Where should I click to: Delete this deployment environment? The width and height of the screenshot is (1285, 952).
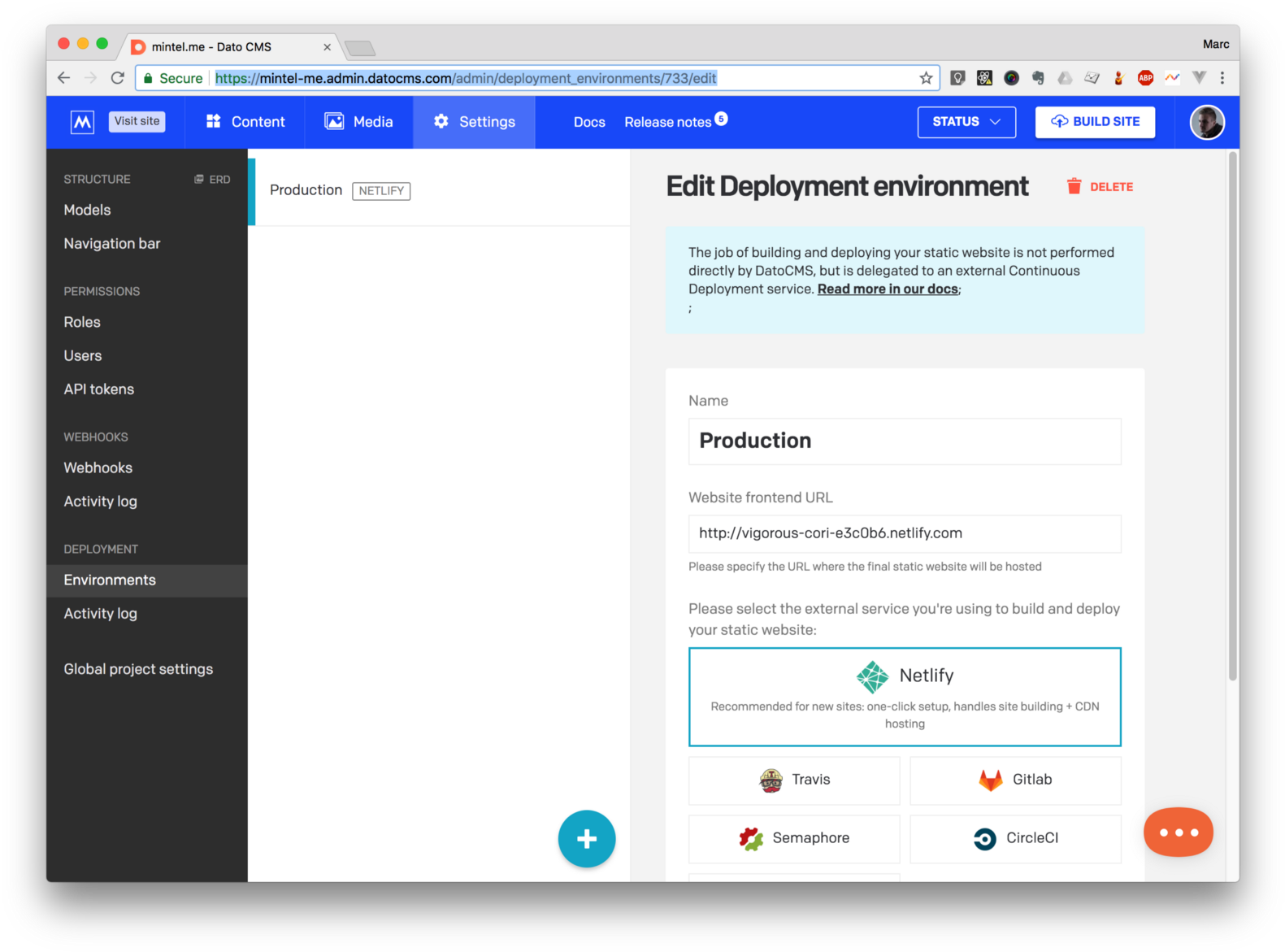[x=1100, y=186]
